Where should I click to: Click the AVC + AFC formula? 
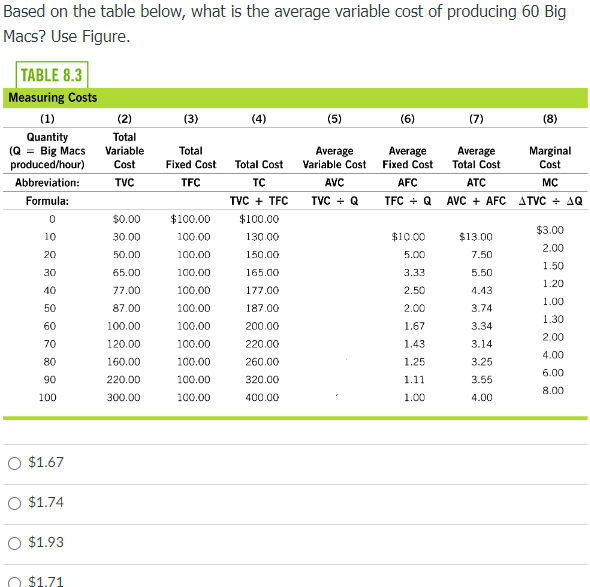476,201
